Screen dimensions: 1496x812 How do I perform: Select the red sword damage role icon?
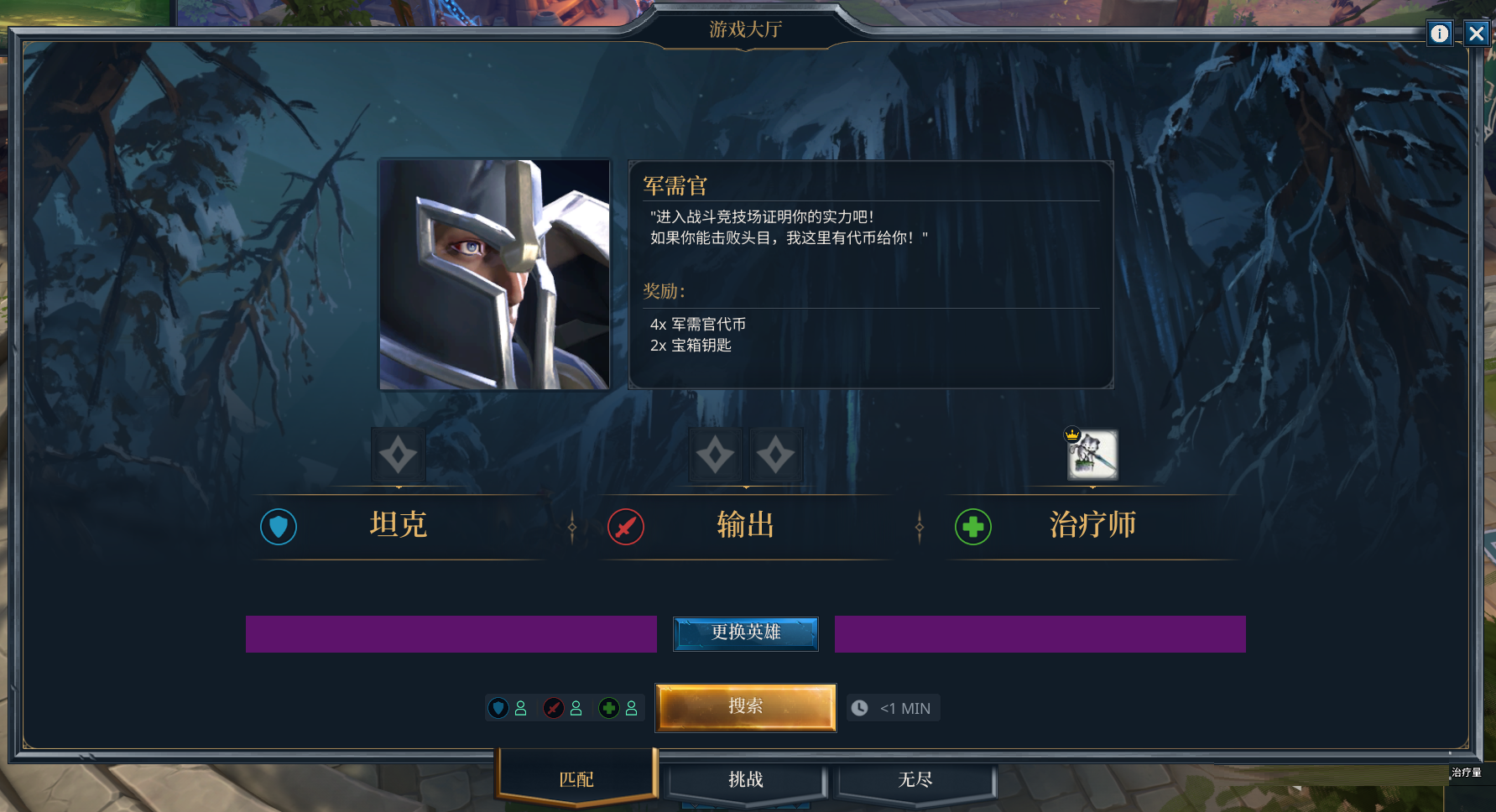[x=626, y=527]
